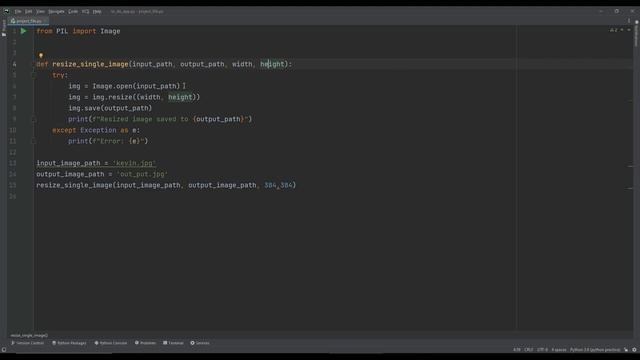Screen dimensions: 640x360
Task: Toggle tool window bars icon at bottom-left corner
Action: pyautogui.click(x=4, y=350)
